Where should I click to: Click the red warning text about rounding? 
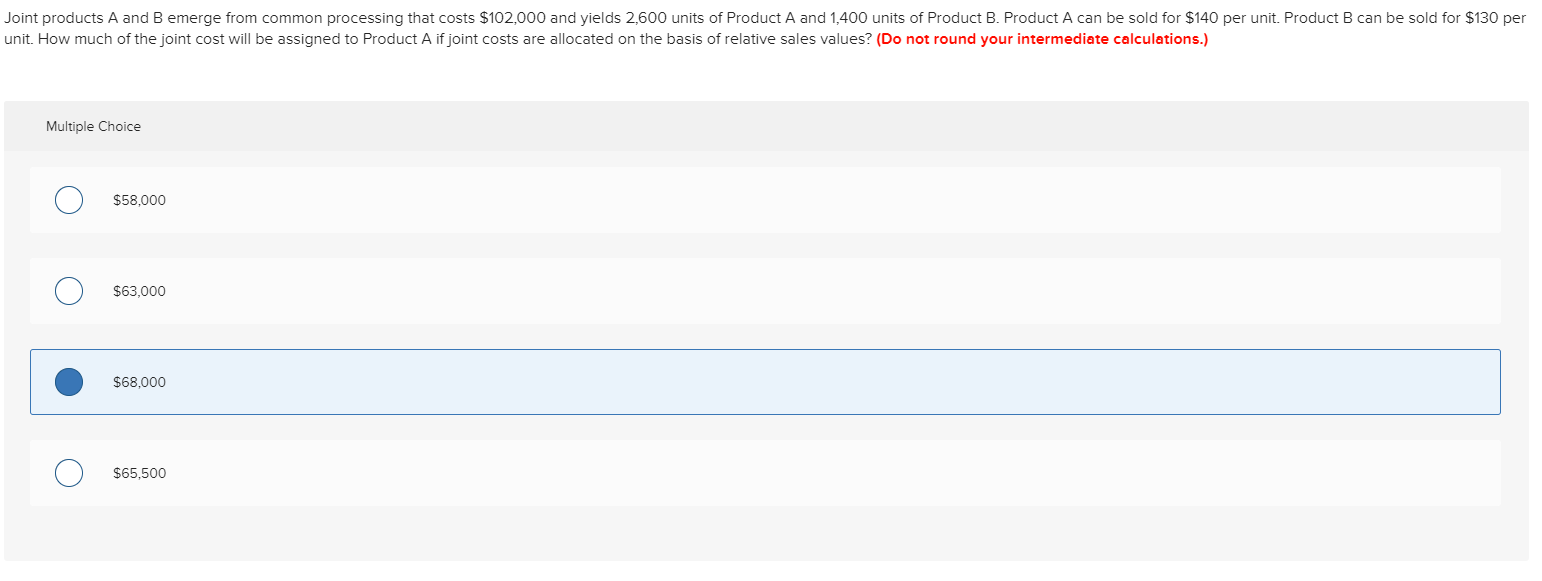pos(1040,38)
